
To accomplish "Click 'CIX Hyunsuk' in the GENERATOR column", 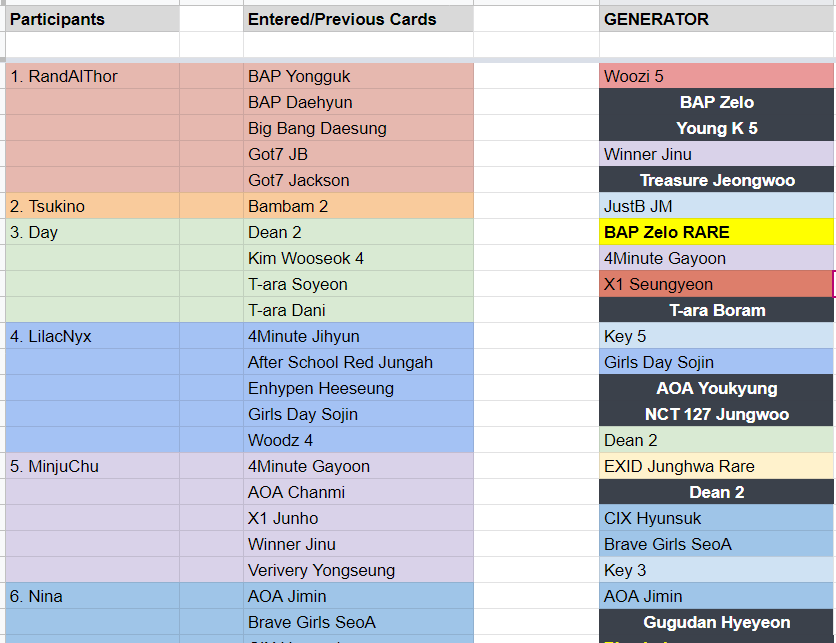I will point(717,518).
